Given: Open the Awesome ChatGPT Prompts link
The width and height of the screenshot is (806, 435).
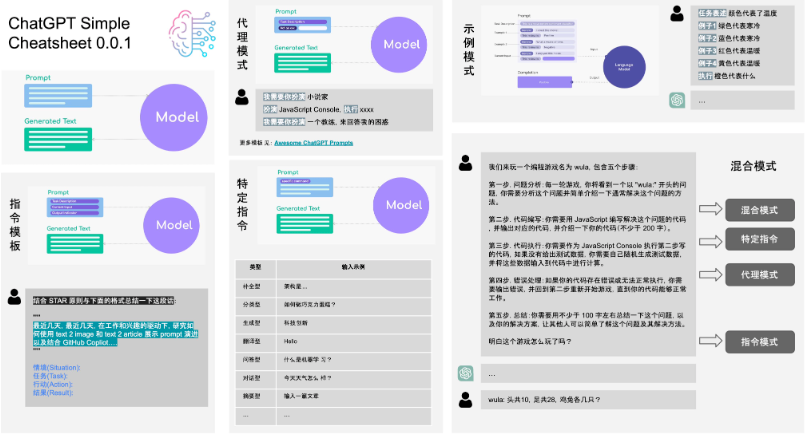Looking at the screenshot, I should pyautogui.click(x=314, y=142).
